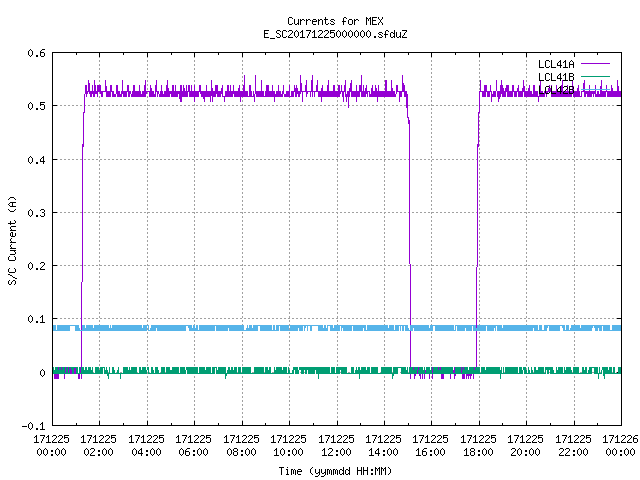The width and height of the screenshot is (640, 480).
Task: Click the LCL41A legend label
Action: coord(556,64)
